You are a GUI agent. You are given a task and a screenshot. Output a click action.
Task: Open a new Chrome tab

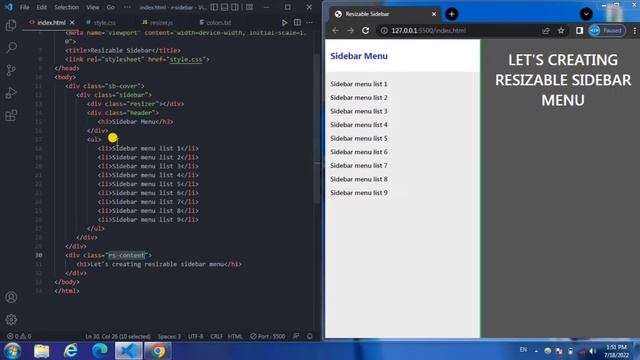click(451, 14)
